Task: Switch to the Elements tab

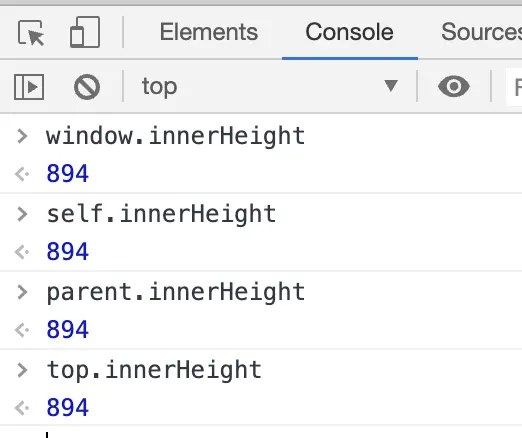Action: click(209, 32)
